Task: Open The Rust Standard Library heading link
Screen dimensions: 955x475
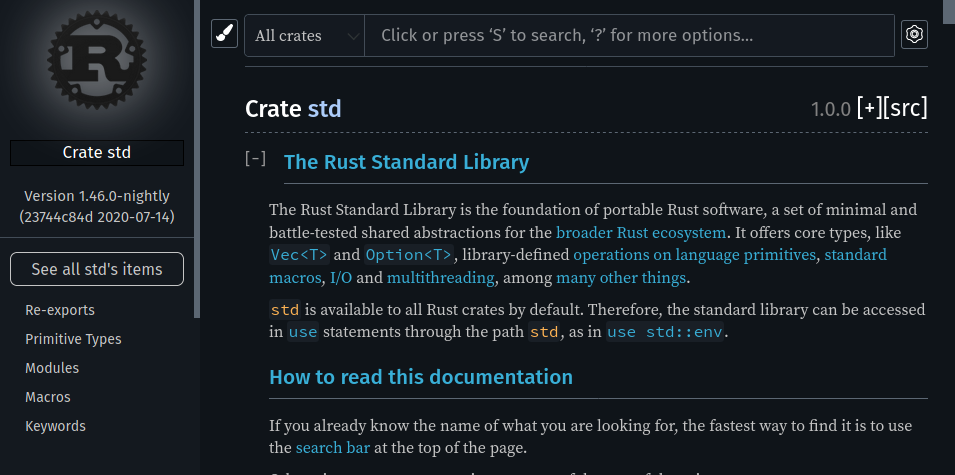Action: (406, 162)
